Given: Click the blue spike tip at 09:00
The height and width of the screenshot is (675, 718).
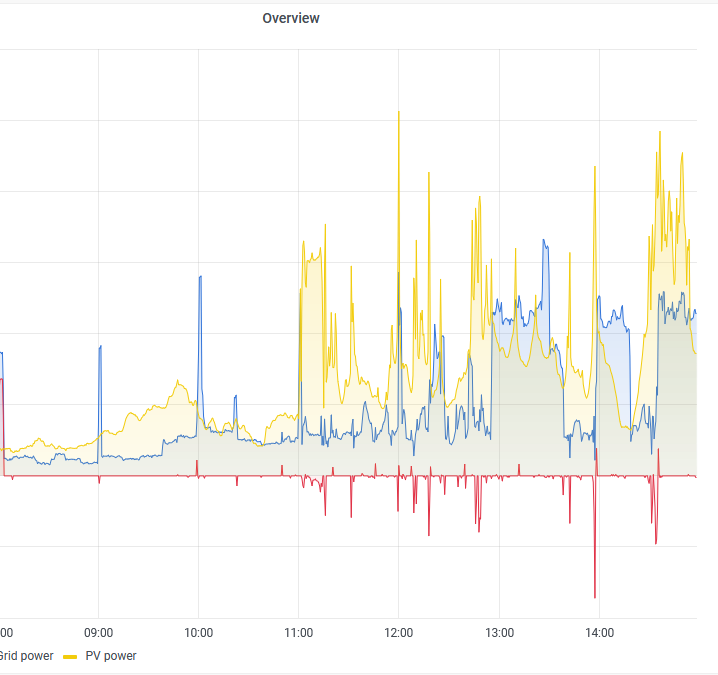Looking at the screenshot, I should click(100, 347).
